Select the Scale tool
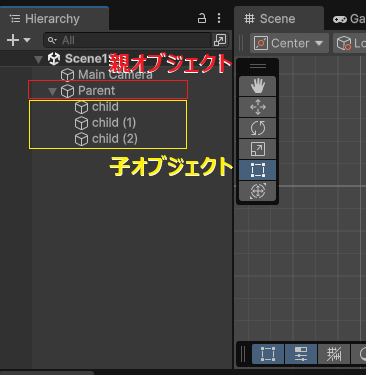The width and height of the screenshot is (366, 375). click(x=257, y=149)
